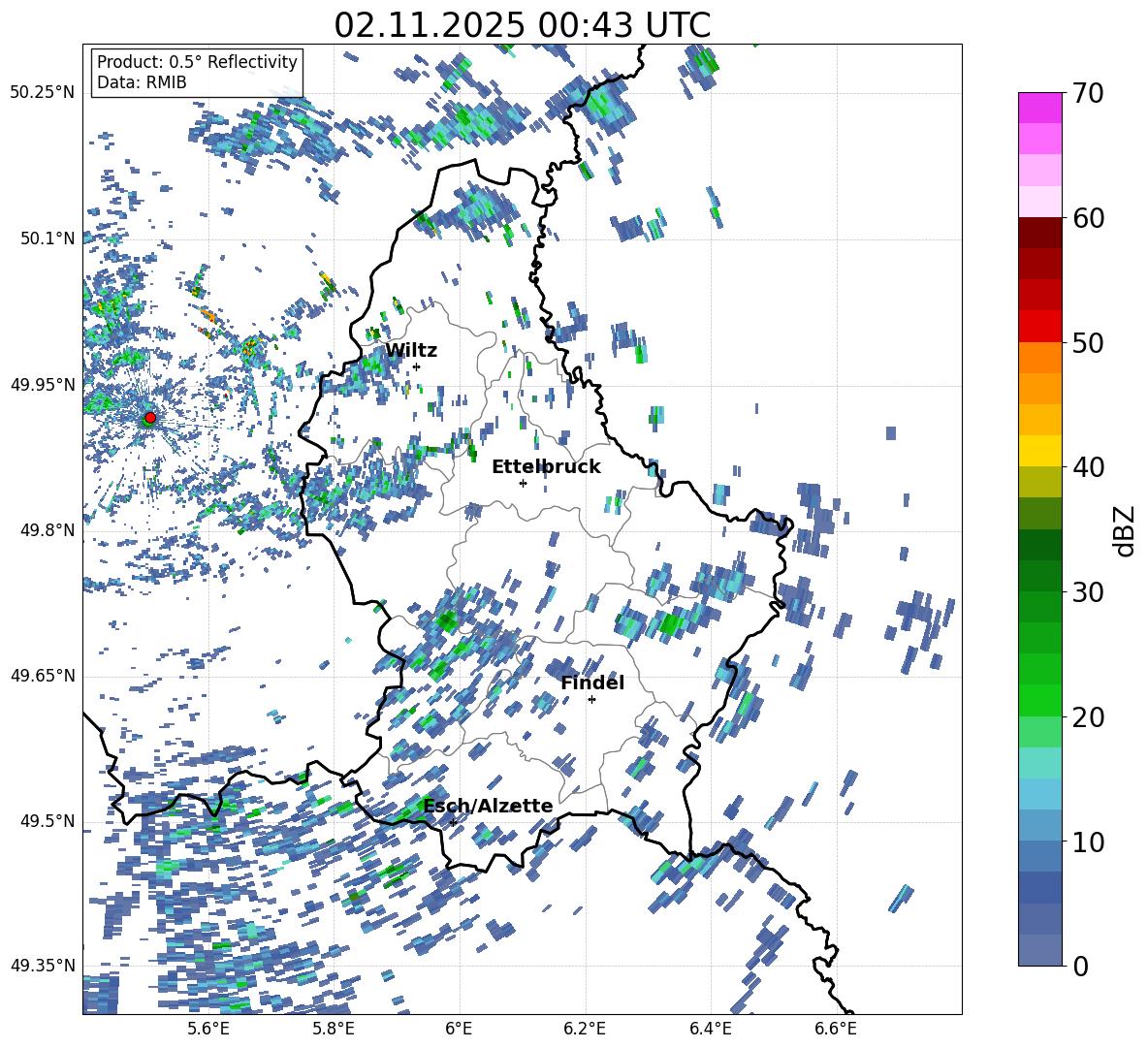The image size is (1148, 1048).
Task: Click the latitude label 50.25°N
Action: point(42,93)
